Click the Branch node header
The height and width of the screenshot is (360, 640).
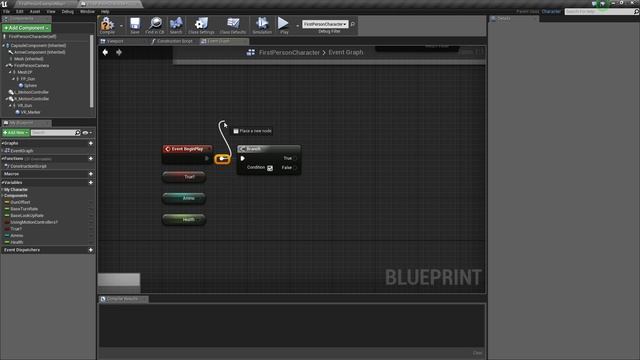269,149
